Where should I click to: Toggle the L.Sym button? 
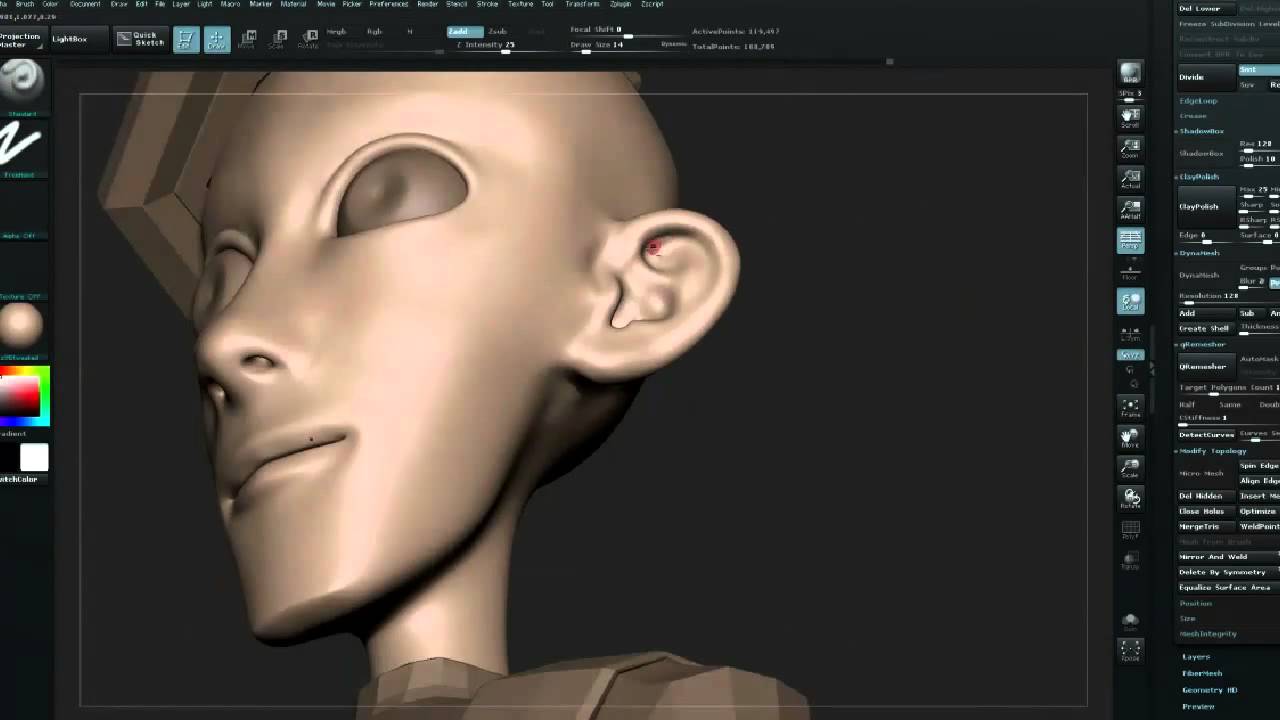[x=1130, y=335]
